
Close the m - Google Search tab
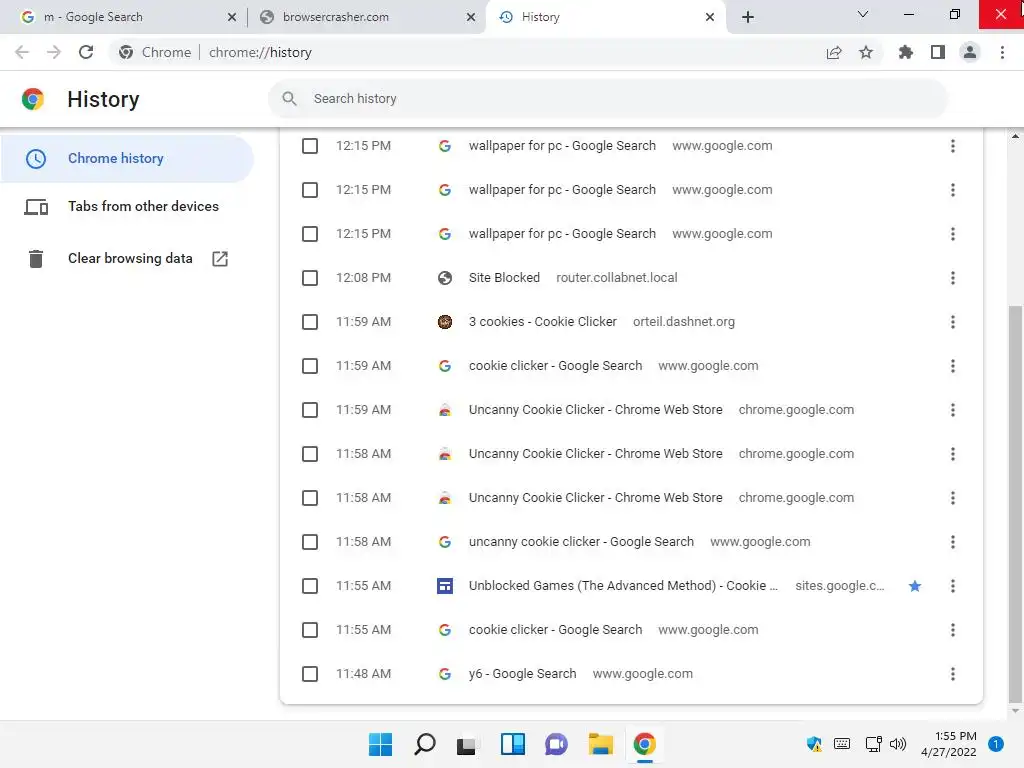coord(232,17)
